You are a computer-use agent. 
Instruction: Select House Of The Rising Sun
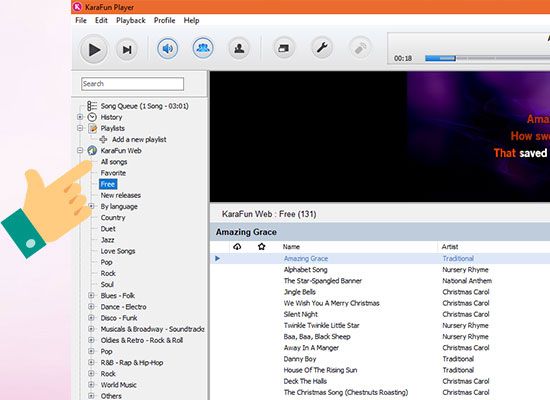[320, 370]
